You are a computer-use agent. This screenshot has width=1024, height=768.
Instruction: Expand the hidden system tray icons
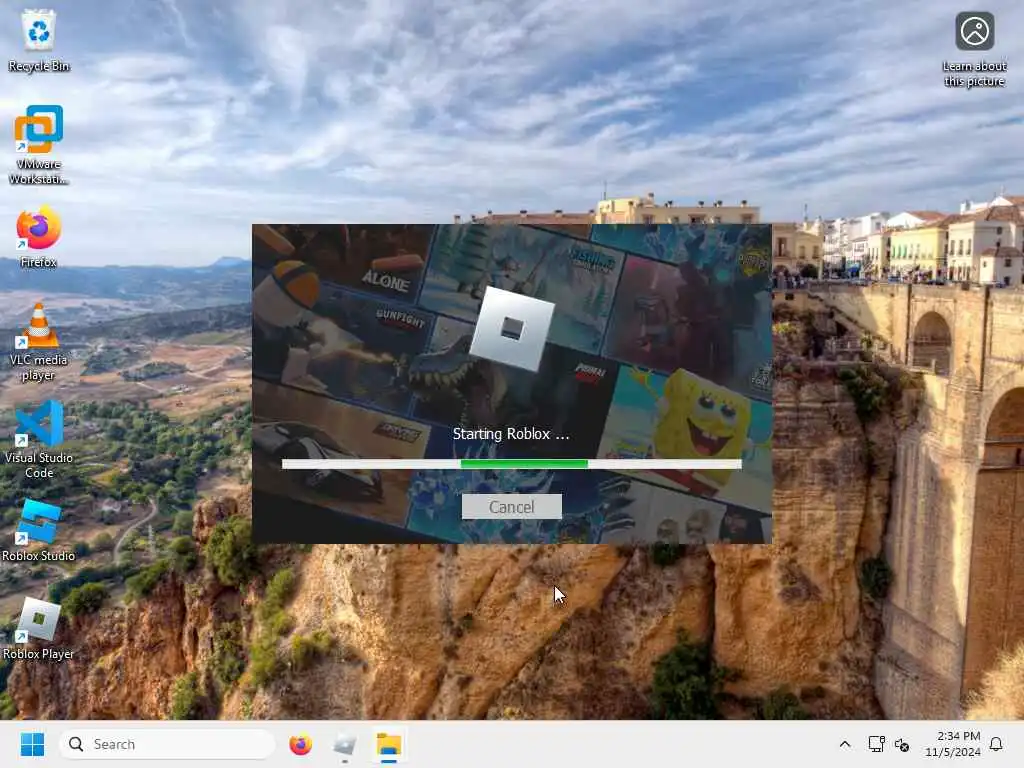(x=844, y=744)
